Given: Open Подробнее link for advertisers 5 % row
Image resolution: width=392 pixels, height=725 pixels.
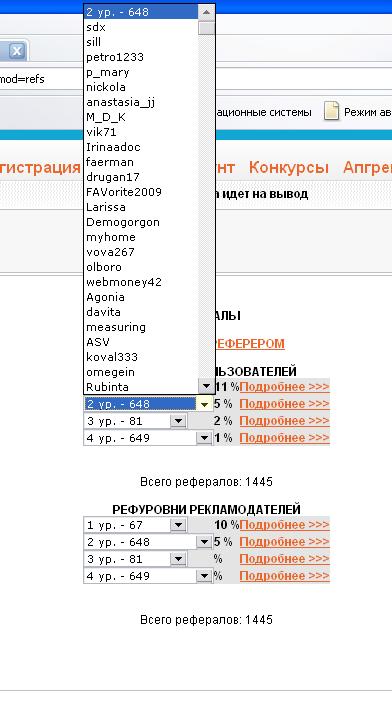Looking at the screenshot, I should pos(284,541).
